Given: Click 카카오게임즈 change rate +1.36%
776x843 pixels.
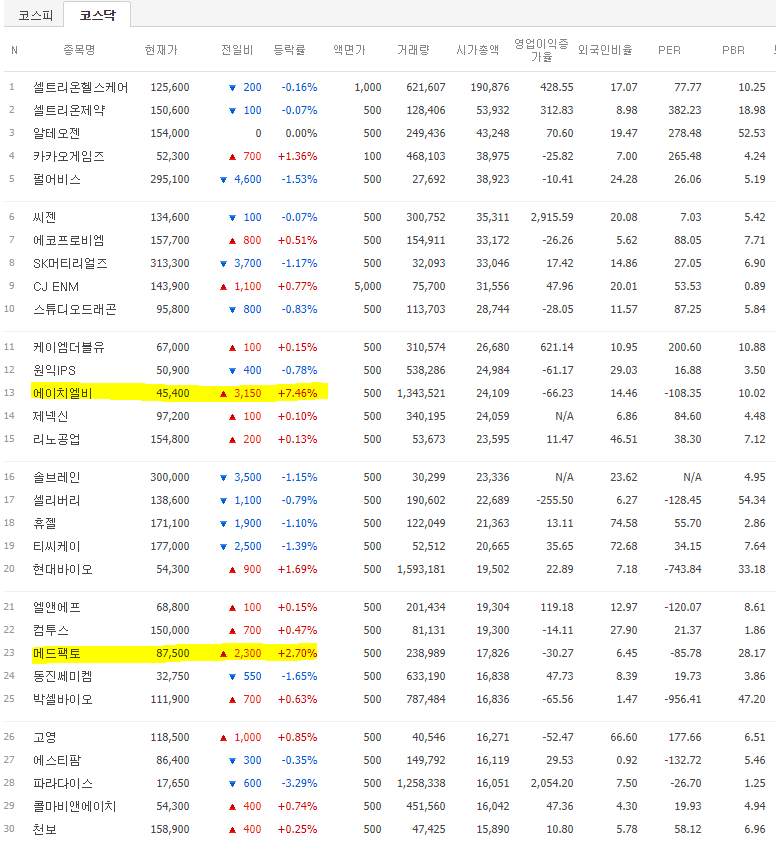Looking at the screenshot, I should (297, 156).
